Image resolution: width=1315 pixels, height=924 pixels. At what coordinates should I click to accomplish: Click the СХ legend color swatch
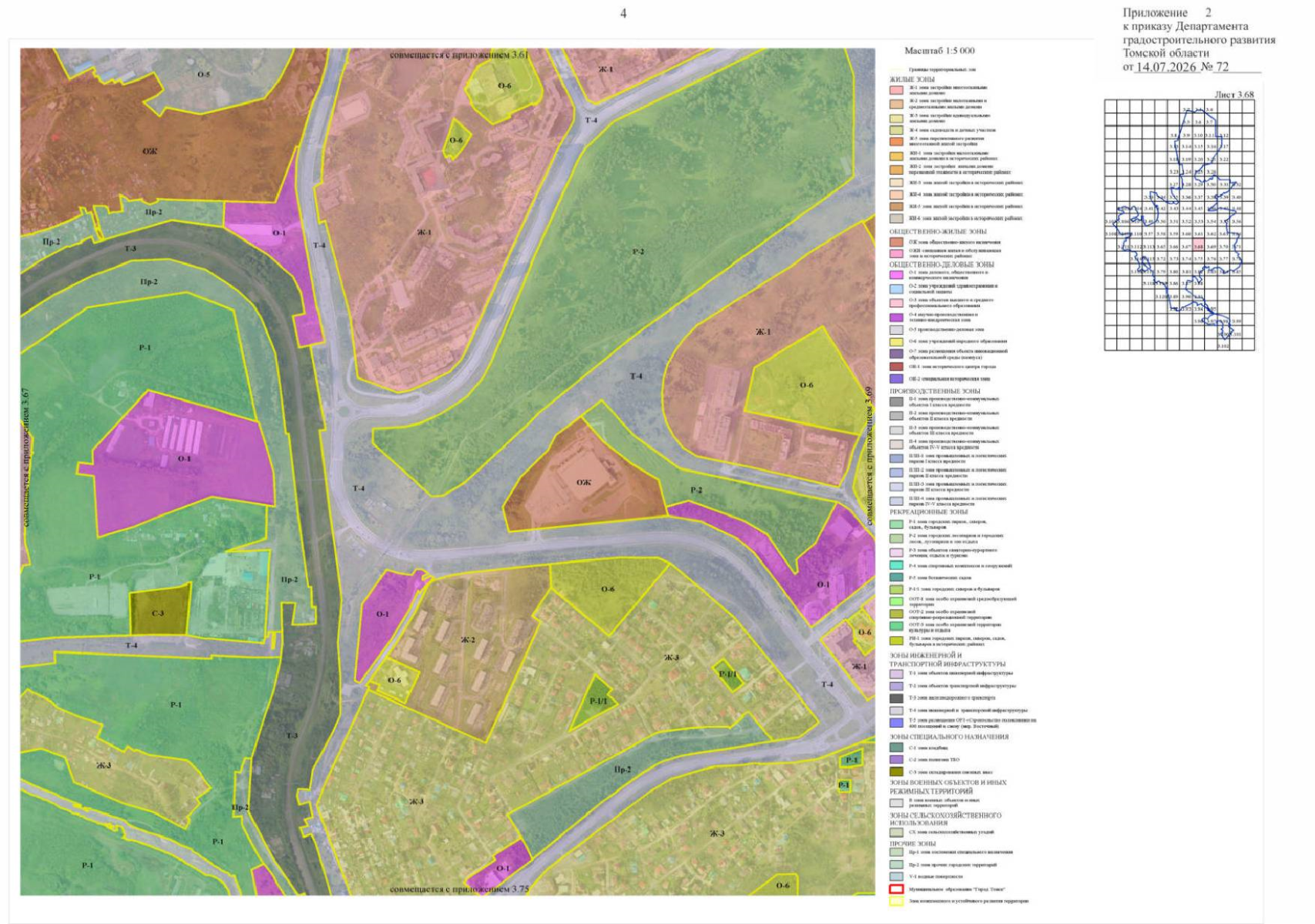click(x=896, y=832)
